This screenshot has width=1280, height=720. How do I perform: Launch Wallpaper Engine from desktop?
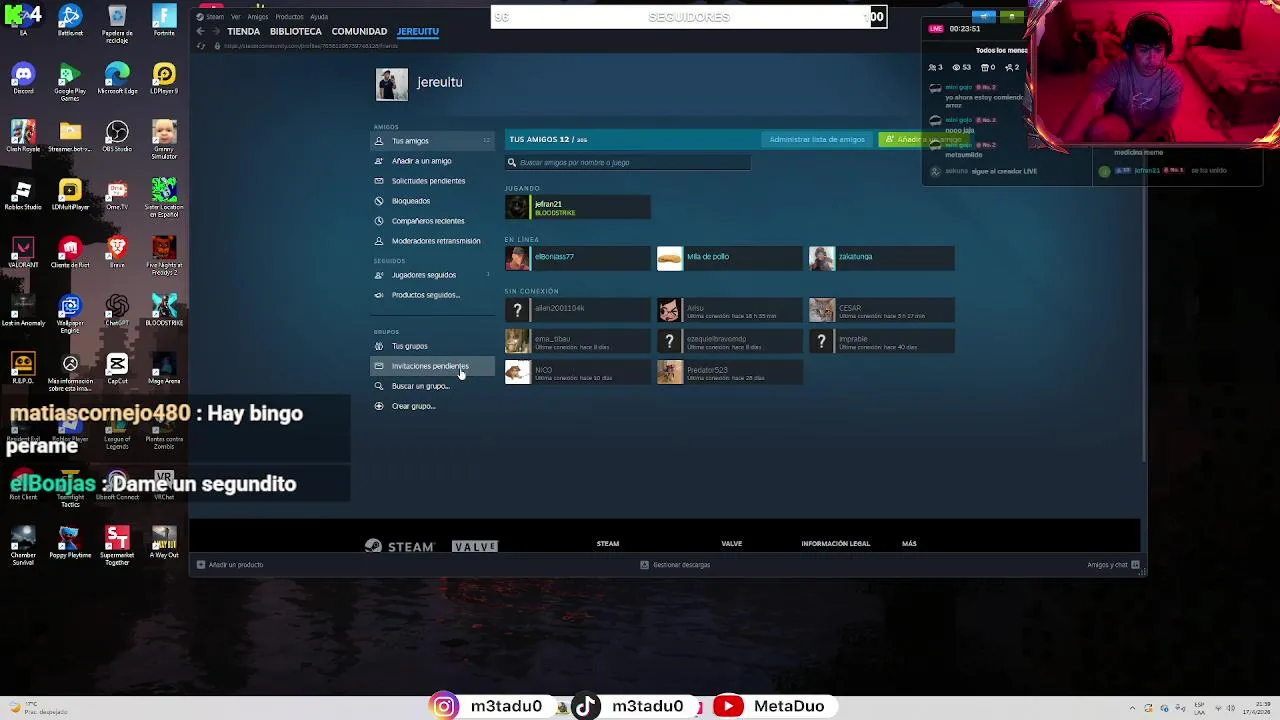70,313
